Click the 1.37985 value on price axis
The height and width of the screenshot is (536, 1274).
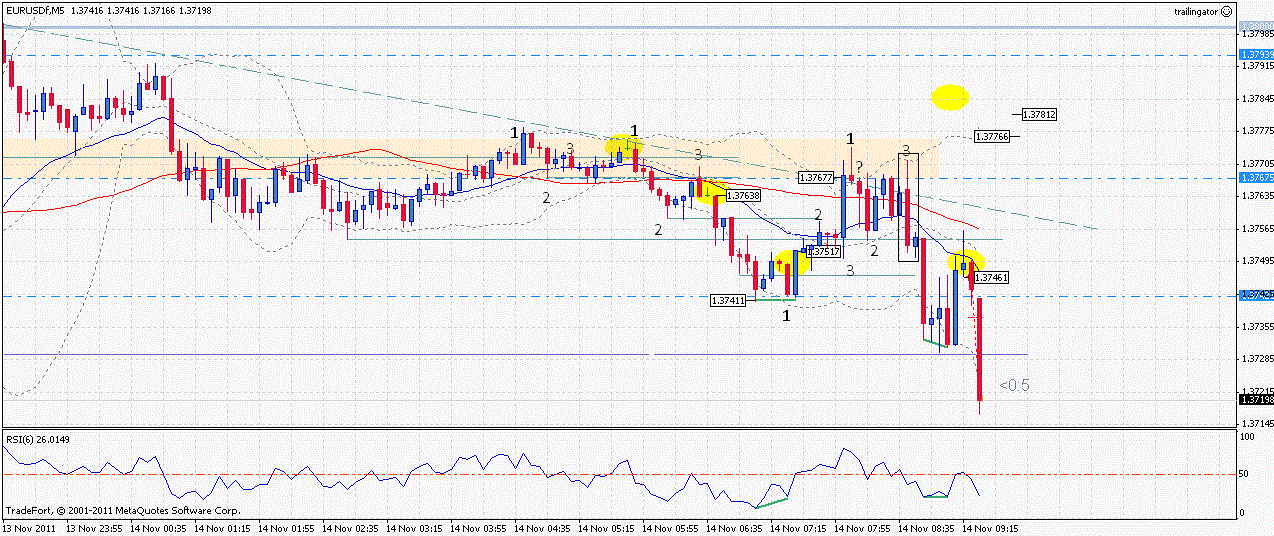click(x=1257, y=34)
